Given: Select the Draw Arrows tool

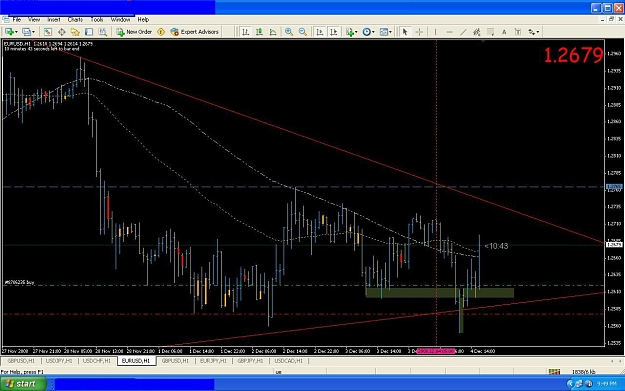Looking at the screenshot, I should (532, 32).
